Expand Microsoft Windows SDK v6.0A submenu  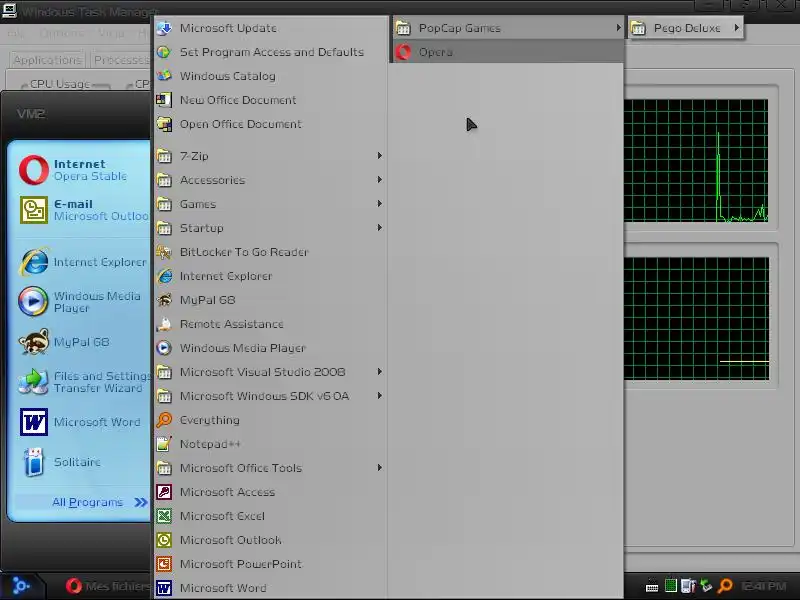(x=270, y=396)
